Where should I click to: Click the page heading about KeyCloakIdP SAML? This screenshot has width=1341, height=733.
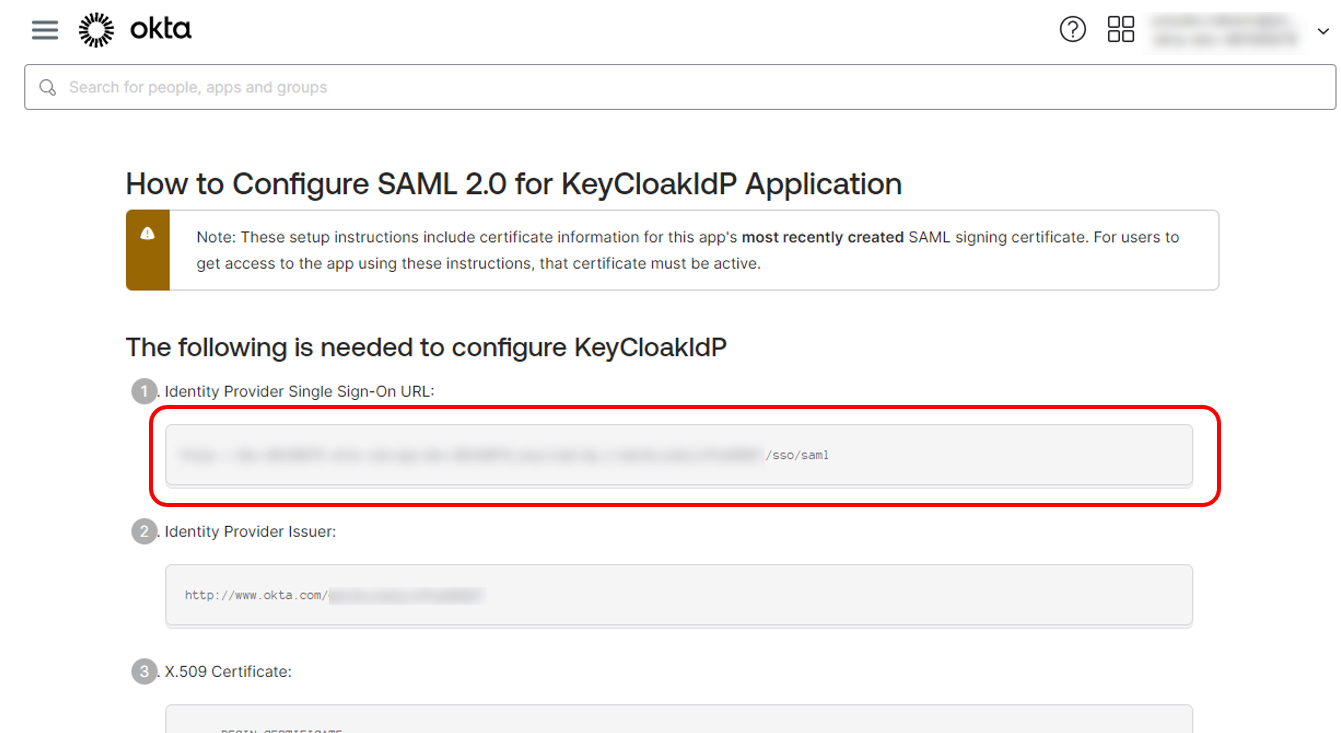514,184
